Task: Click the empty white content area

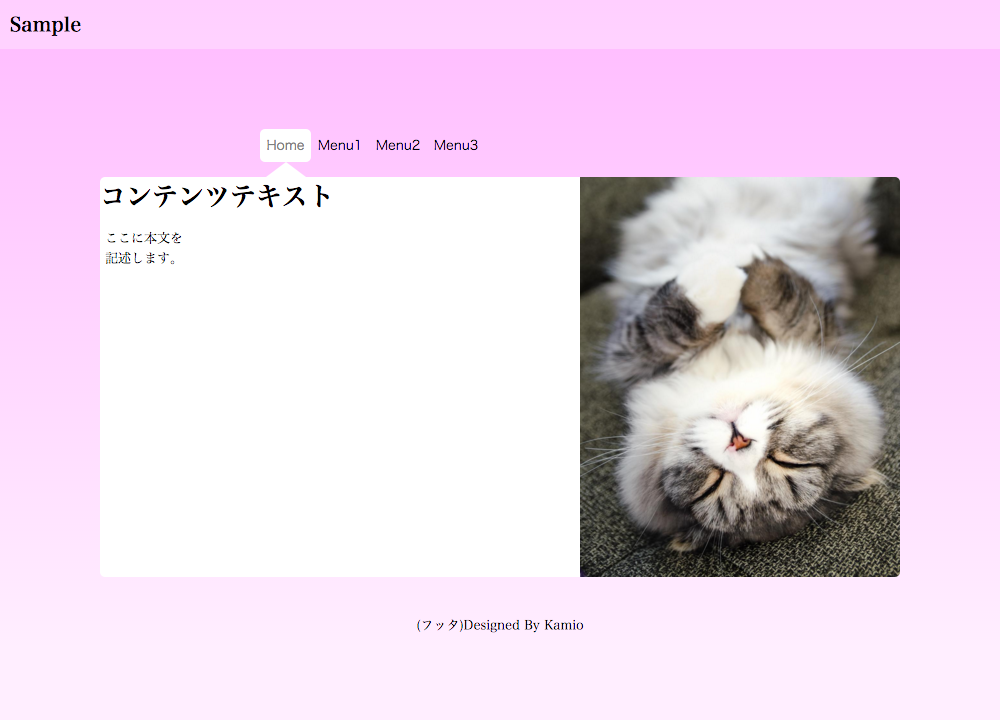Action: tap(340, 420)
